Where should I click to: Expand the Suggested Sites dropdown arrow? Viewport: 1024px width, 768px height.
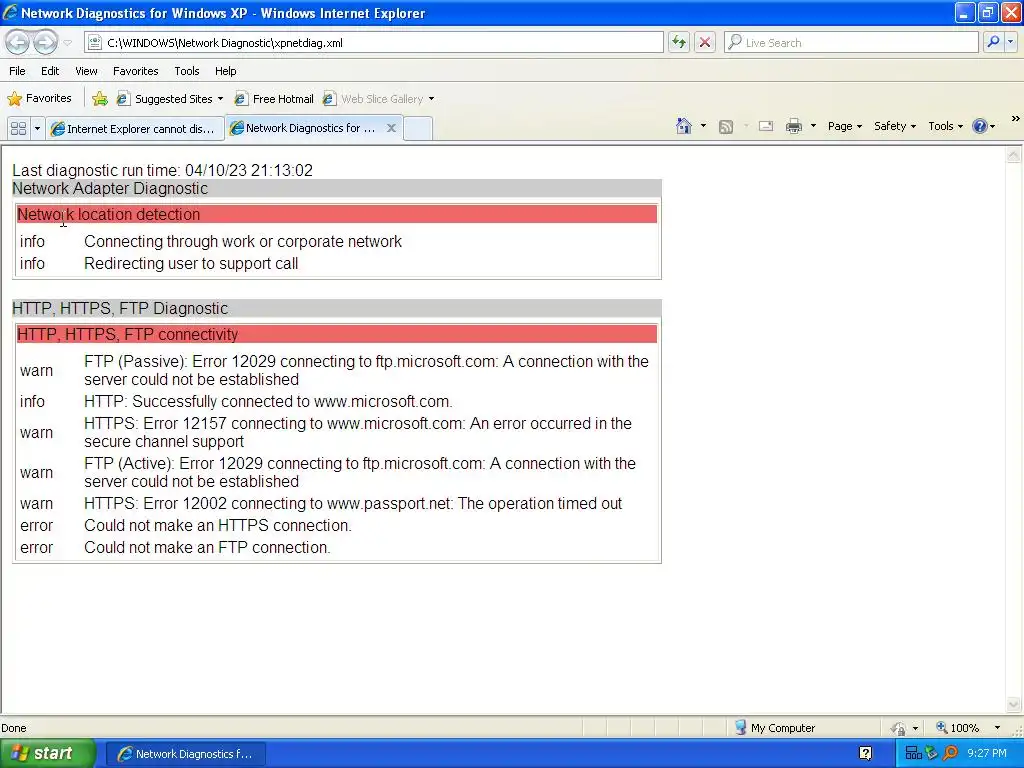pyautogui.click(x=220, y=99)
